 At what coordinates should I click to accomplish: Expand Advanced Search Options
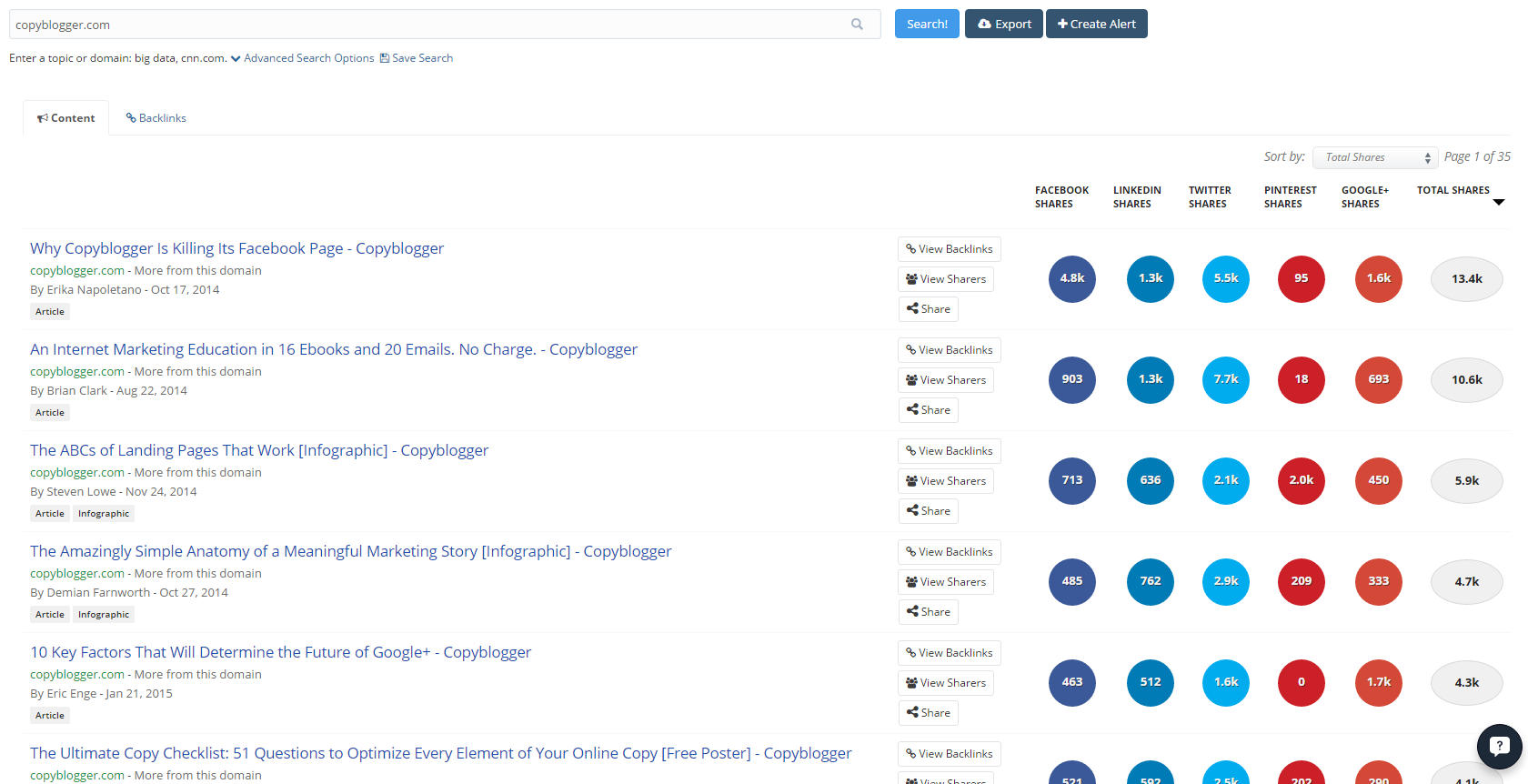coord(303,58)
